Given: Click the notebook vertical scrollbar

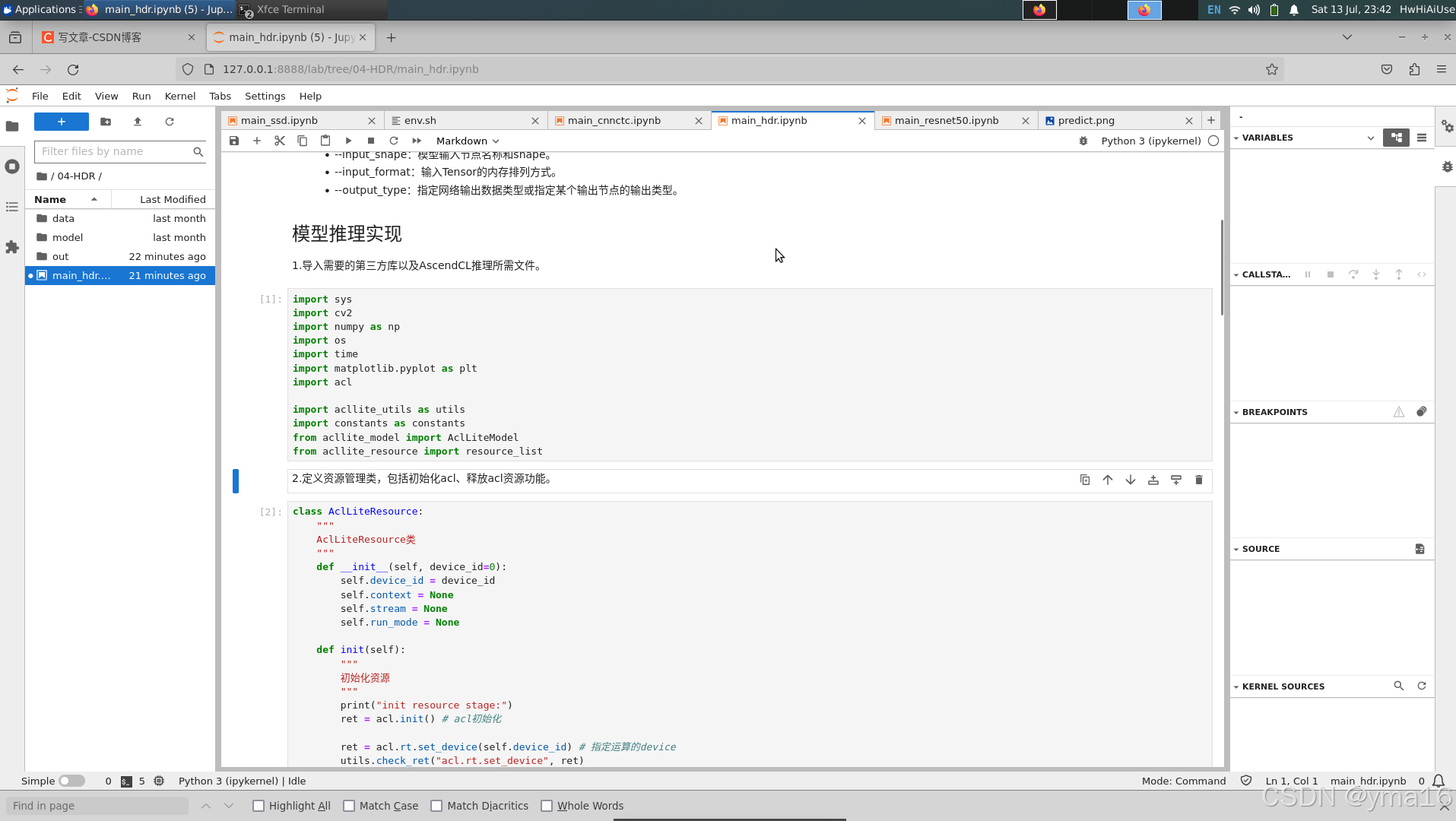Looking at the screenshot, I should tap(1222, 268).
